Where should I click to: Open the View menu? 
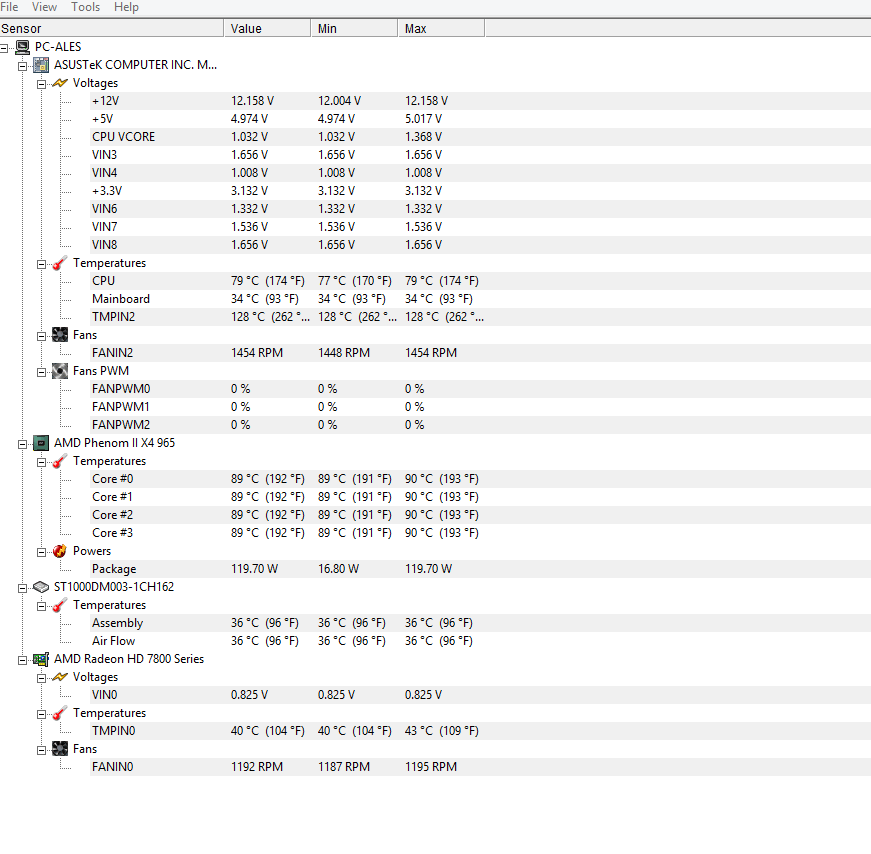click(x=44, y=7)
